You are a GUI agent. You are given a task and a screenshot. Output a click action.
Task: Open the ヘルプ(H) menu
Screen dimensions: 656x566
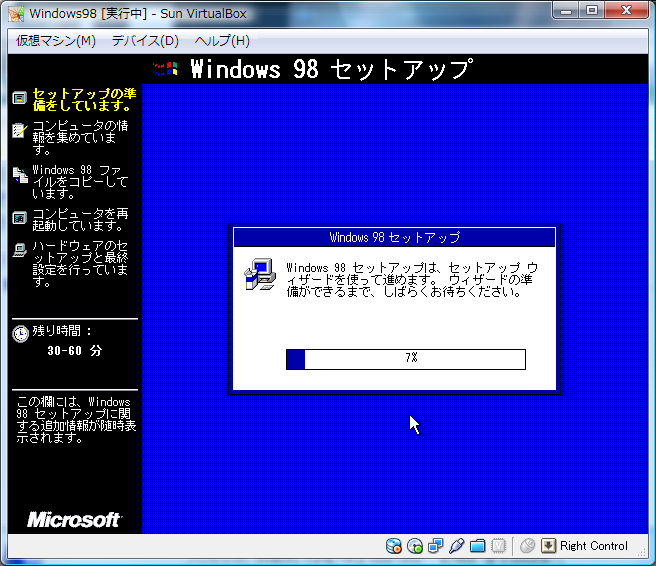click(x=222, y=41)
